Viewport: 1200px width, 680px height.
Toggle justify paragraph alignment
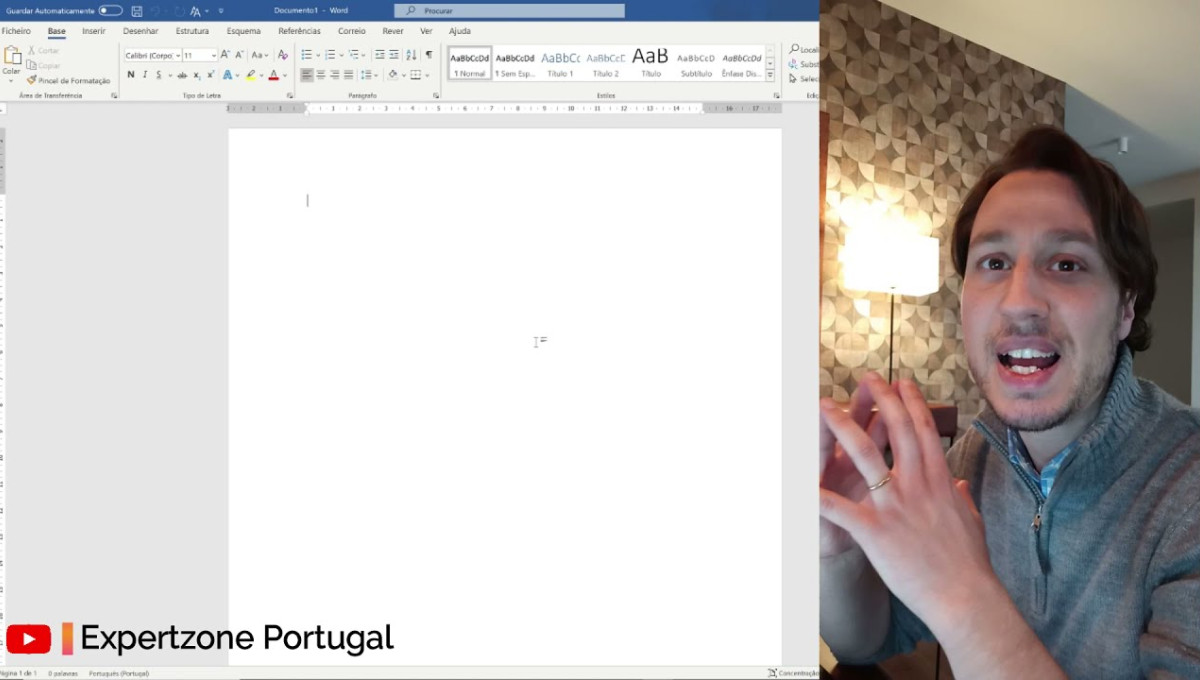coord(348,74)
